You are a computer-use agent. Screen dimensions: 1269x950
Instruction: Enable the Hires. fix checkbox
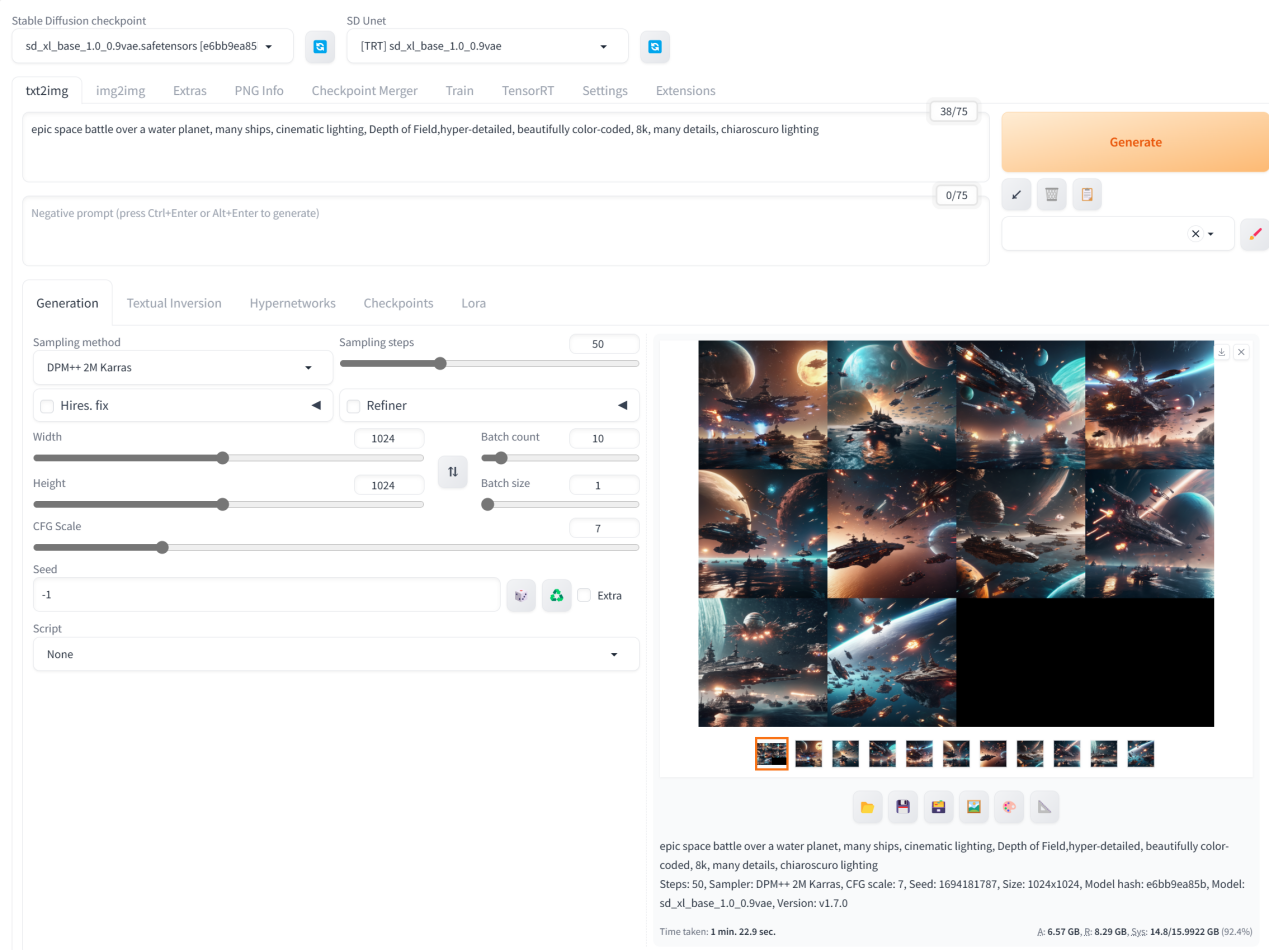click(x=47, y=406)
